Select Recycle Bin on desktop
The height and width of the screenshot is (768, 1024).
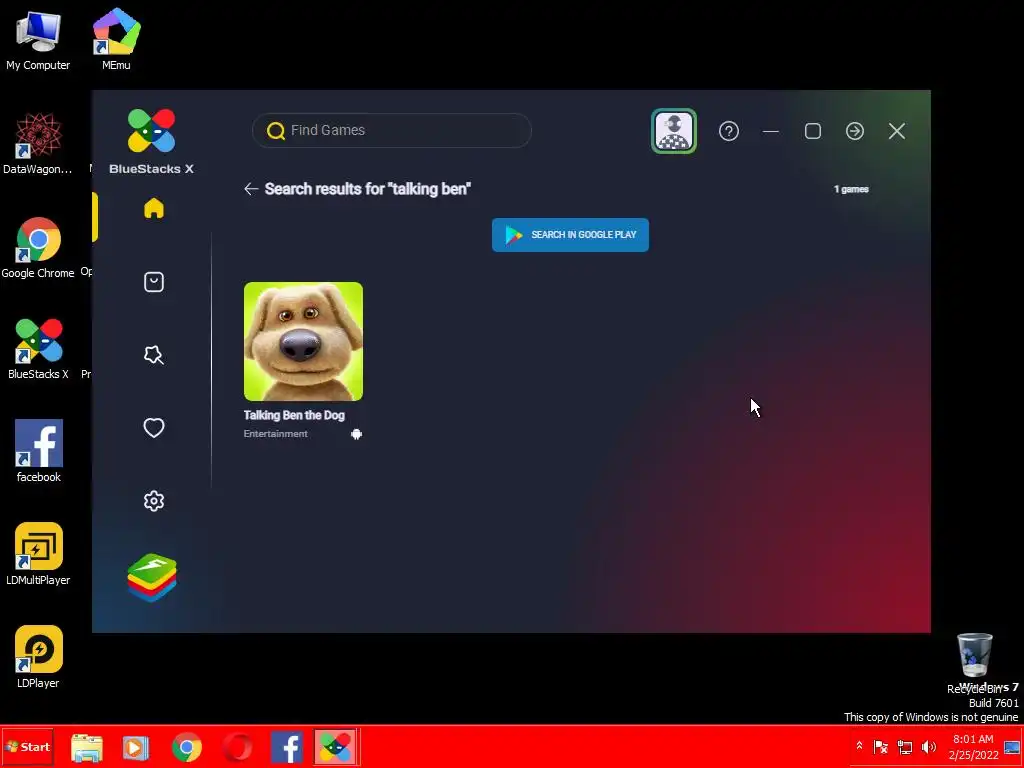(974, 663)
